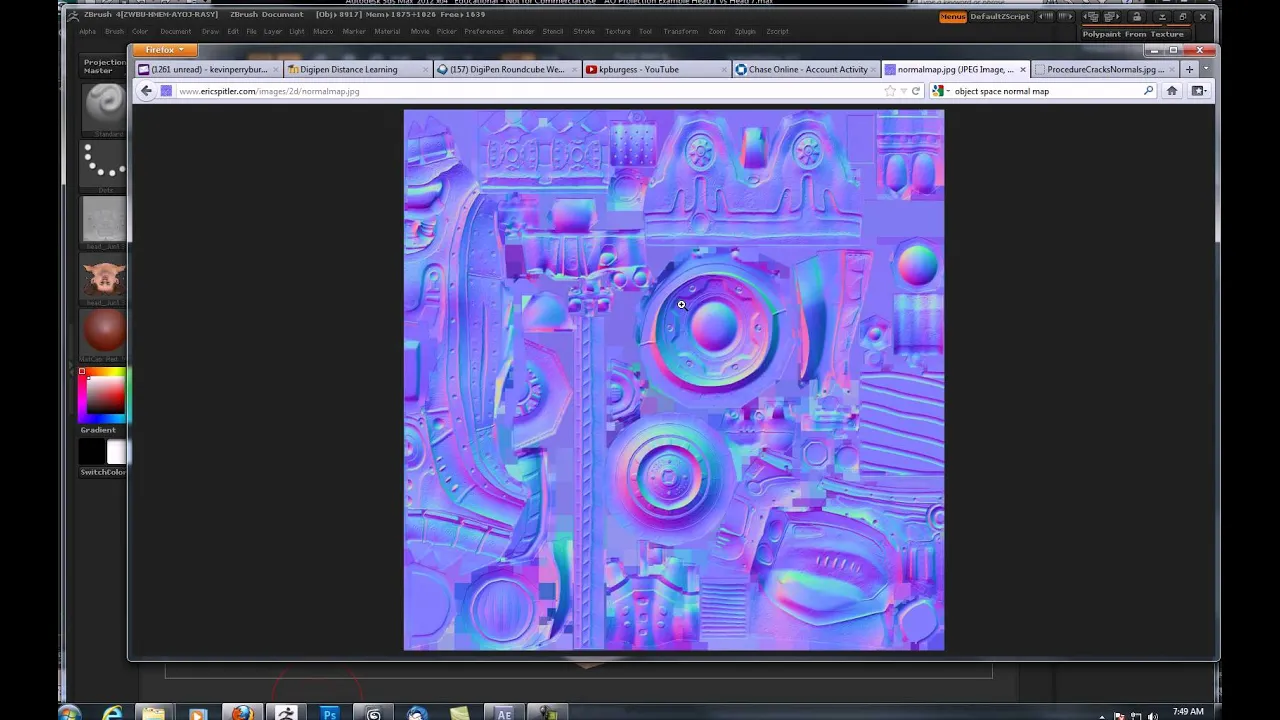
Task: Click the Firefox taskbar icon
Action: tap(241, 713)
